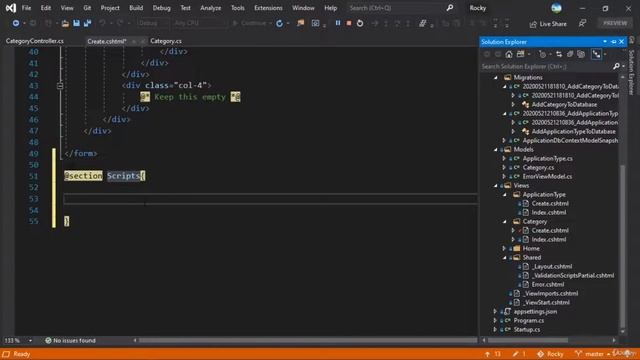Image resolution: width=640 pixels, height=360 pixels.
Task: Click Show All Files icon
Action: point(581,54)
